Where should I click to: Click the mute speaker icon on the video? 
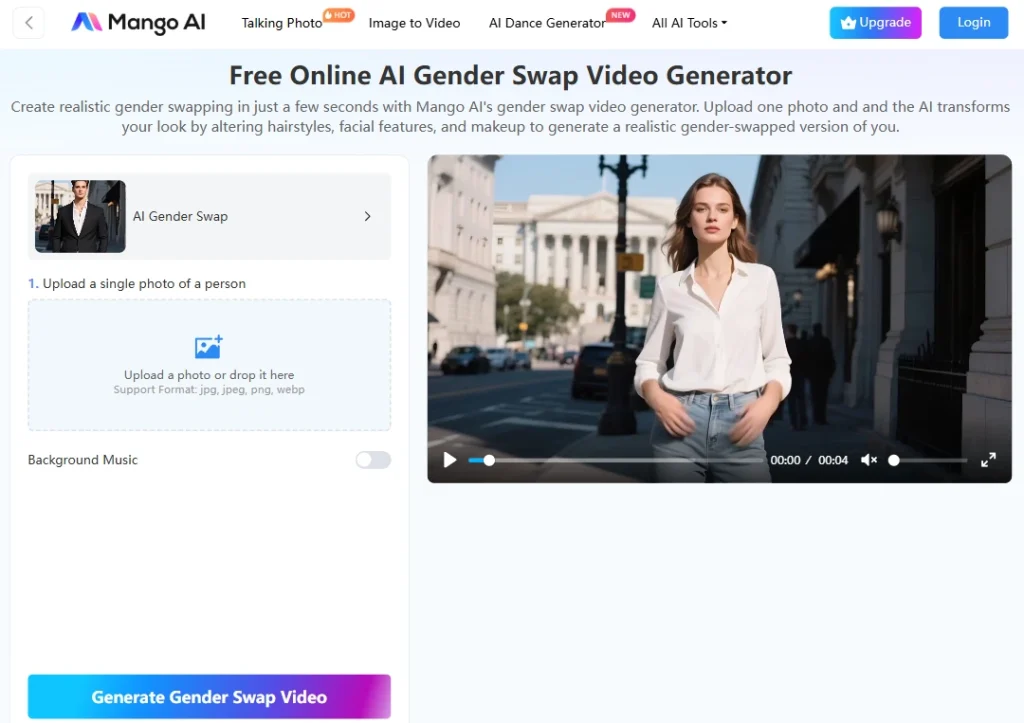pos(868,460)
